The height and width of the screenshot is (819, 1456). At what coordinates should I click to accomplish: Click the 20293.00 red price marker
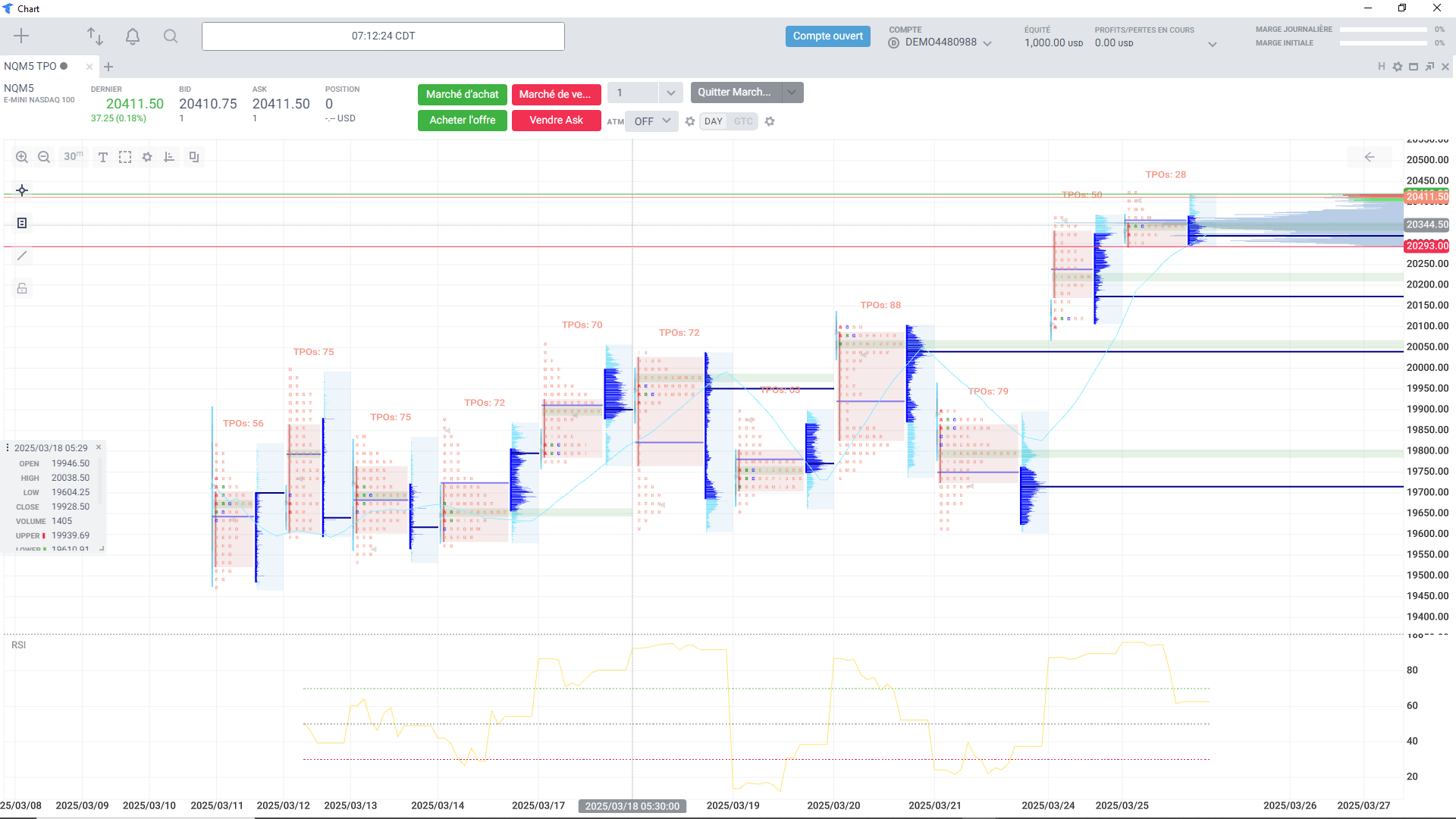pyautogui.click(x=1426, y=246)
